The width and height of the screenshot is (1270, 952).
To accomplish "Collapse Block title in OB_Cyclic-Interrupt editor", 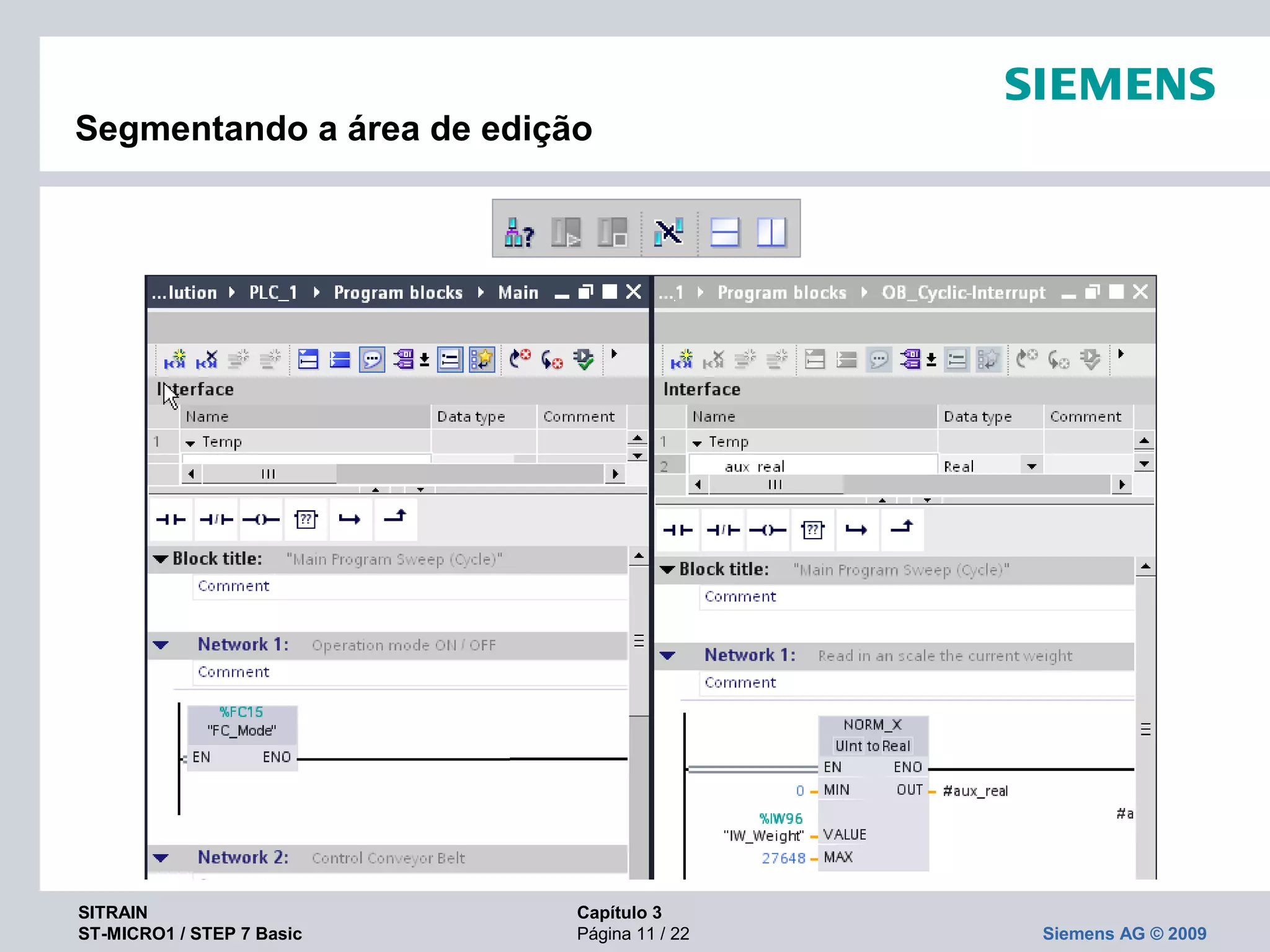I will point(667,570).
